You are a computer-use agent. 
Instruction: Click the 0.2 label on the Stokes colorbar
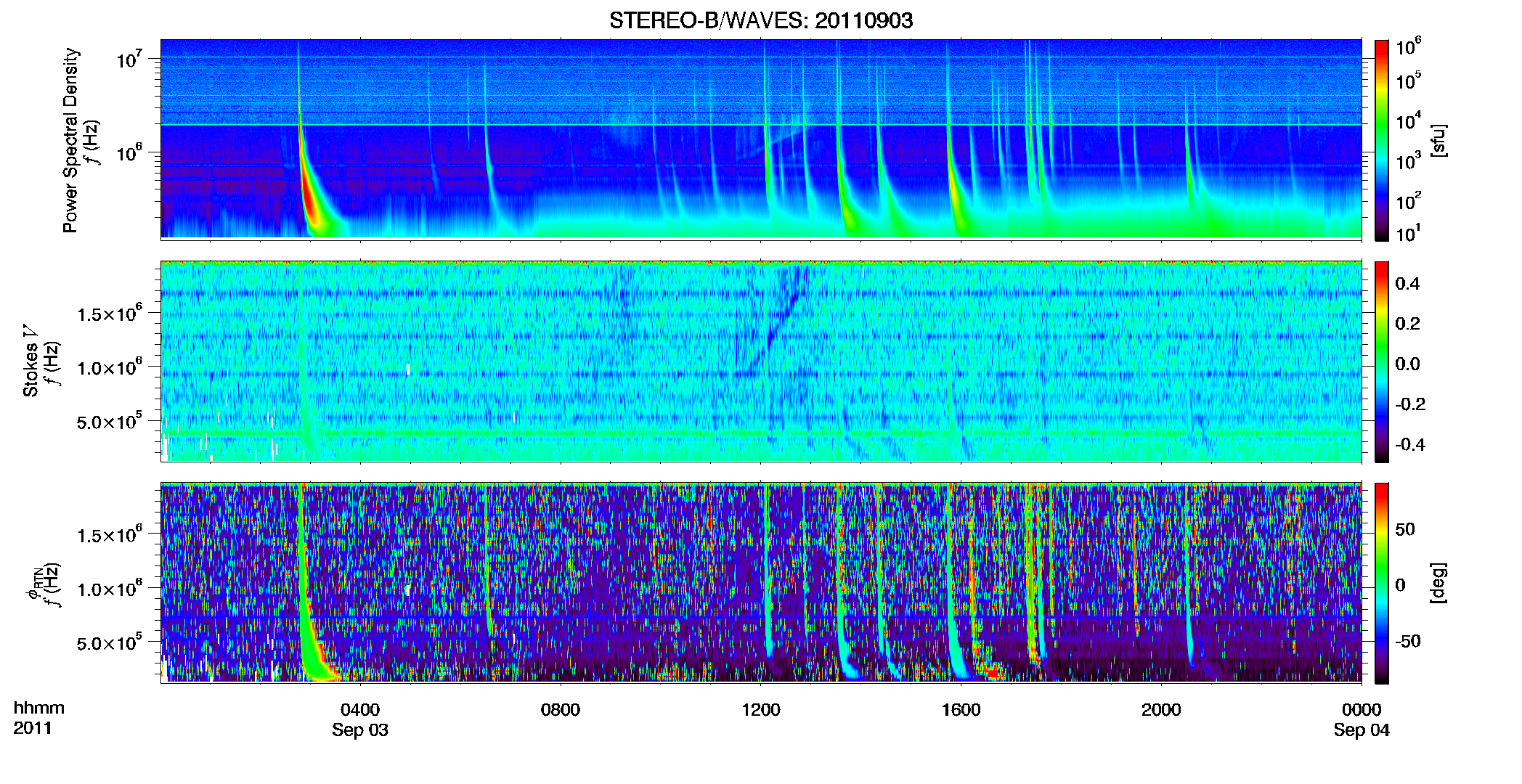(1407, 324)
